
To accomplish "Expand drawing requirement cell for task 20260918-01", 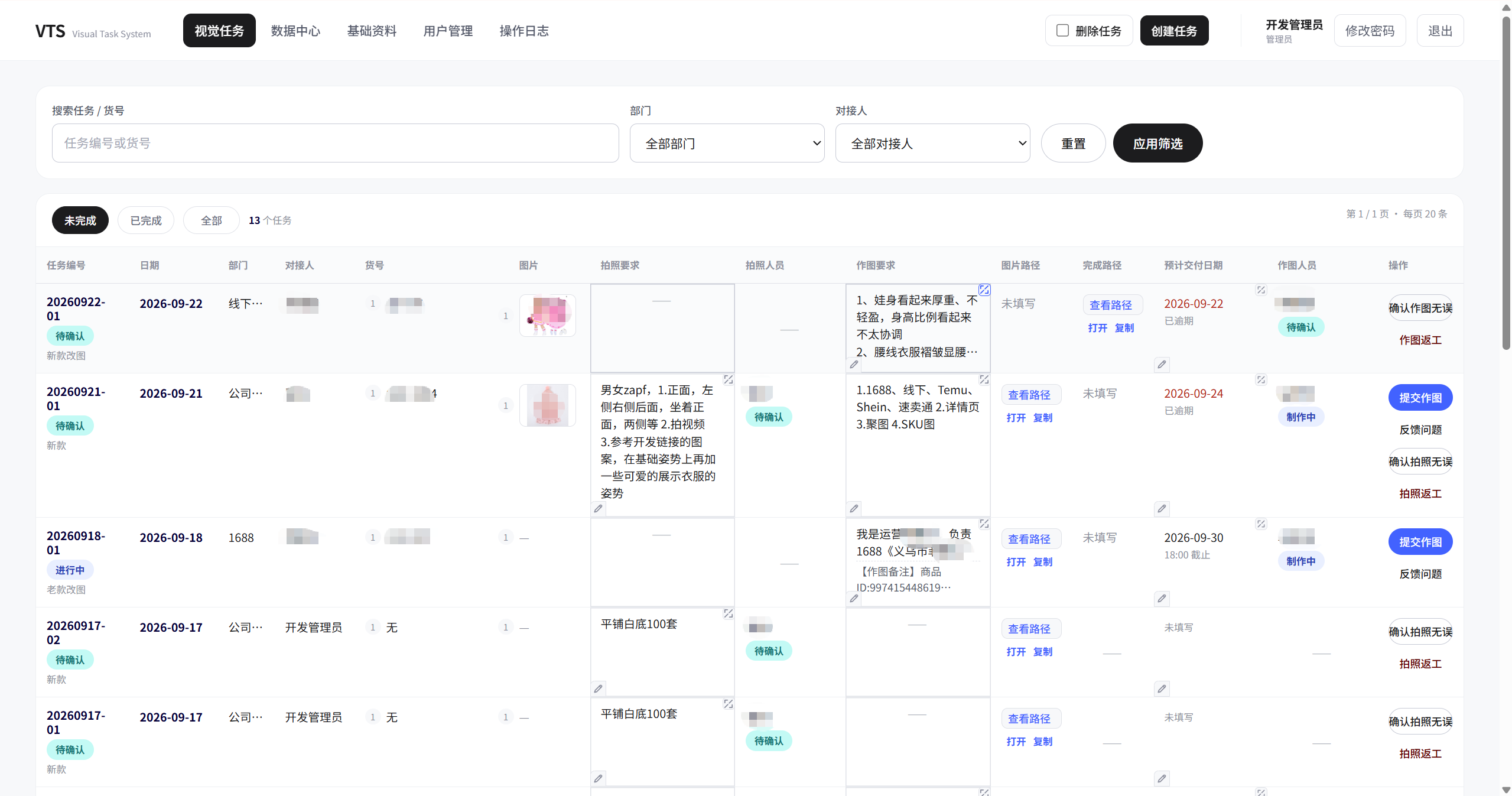I will click(x=984, y=524).
